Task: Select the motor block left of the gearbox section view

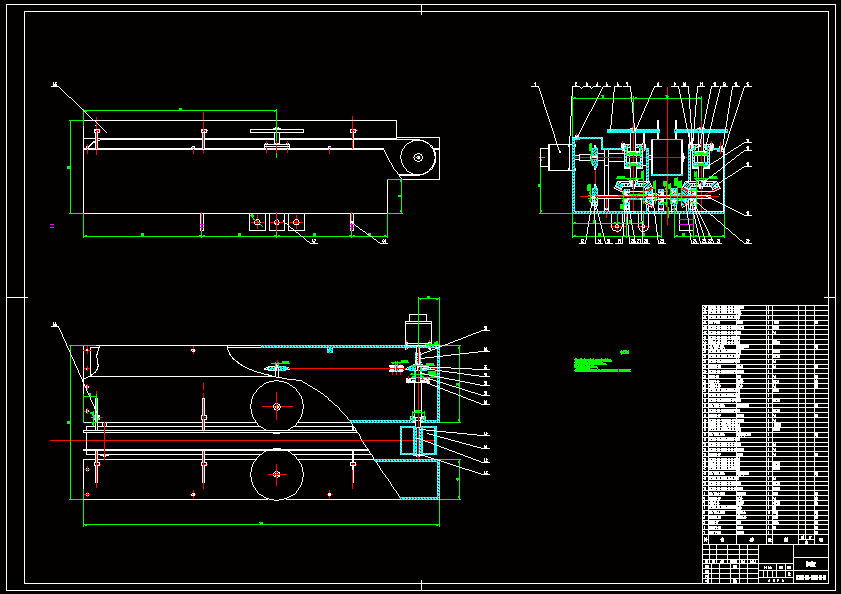Action: coord(556,157)
